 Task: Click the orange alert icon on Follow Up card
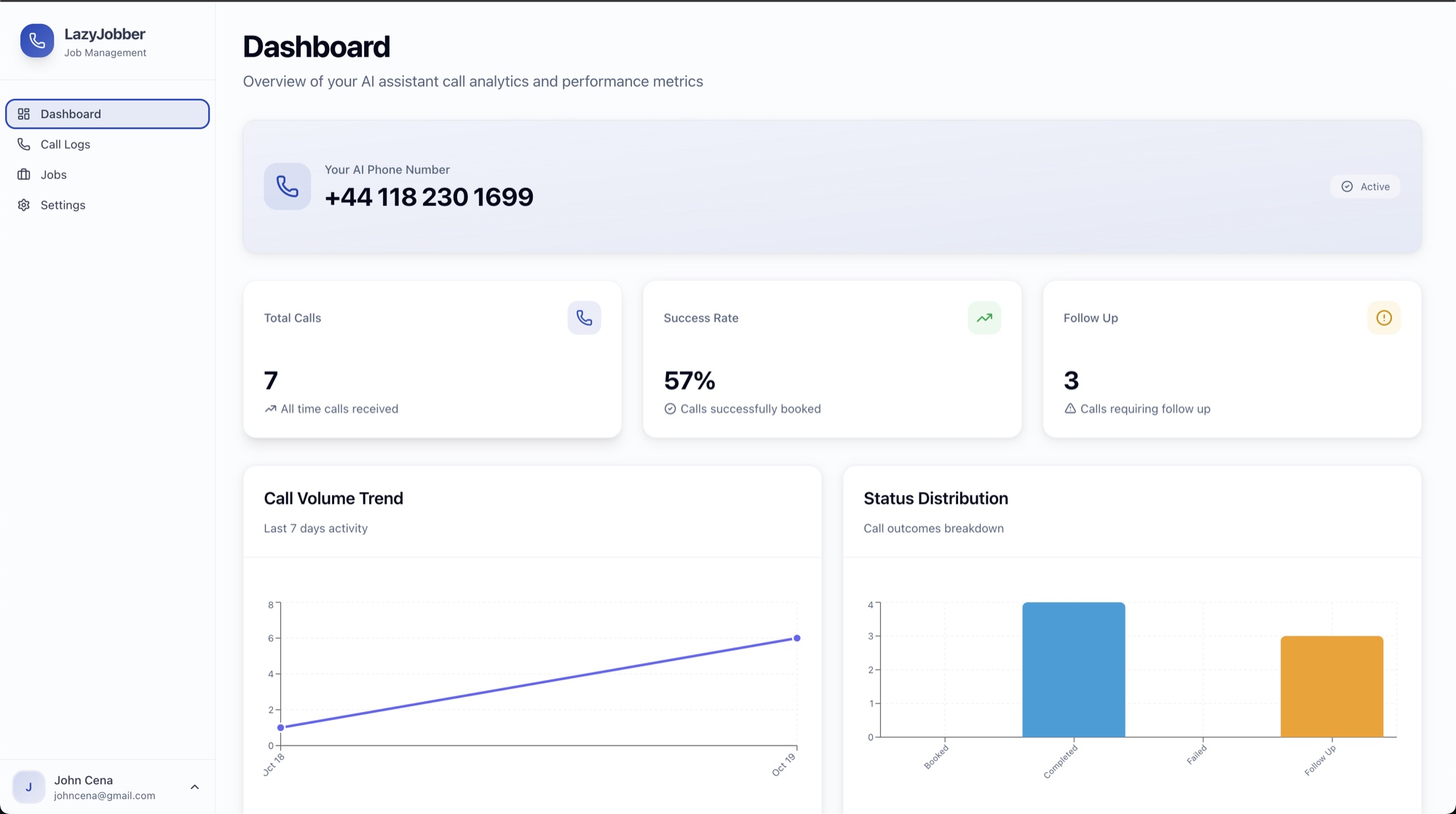1383,317
